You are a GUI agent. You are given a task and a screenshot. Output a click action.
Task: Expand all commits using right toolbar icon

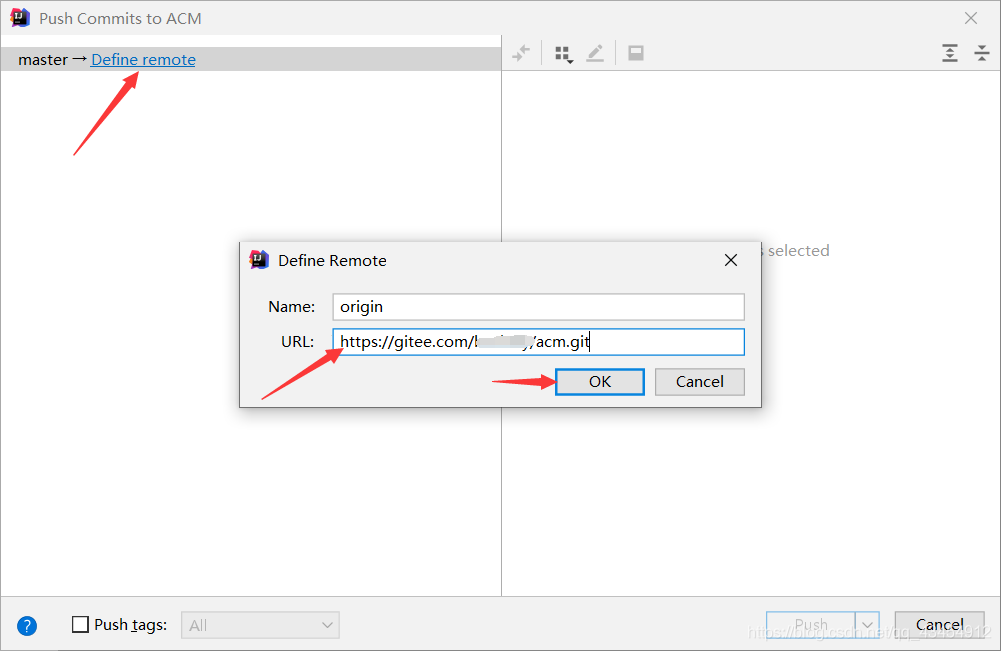point(949,52)
